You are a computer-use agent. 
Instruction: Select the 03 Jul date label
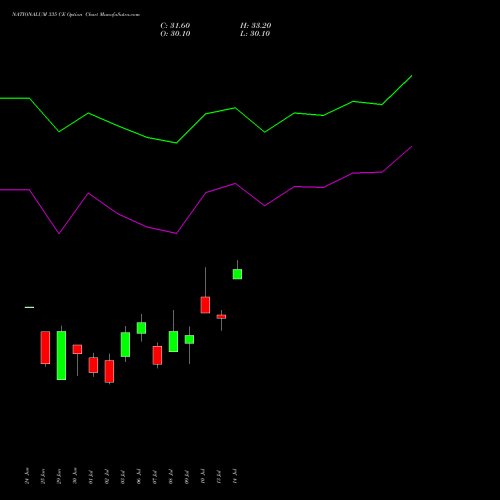point(123,476)
